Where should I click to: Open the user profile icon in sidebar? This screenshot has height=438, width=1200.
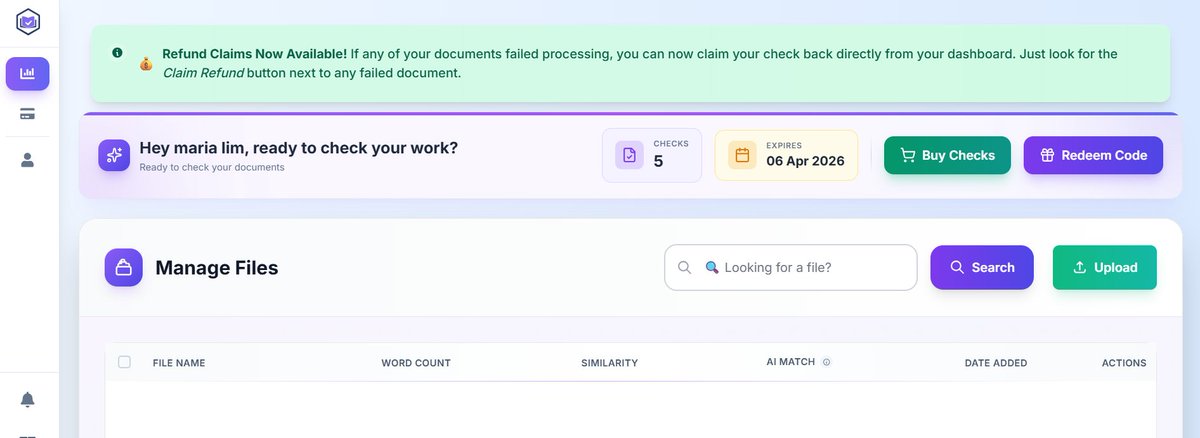pos(28,159)
